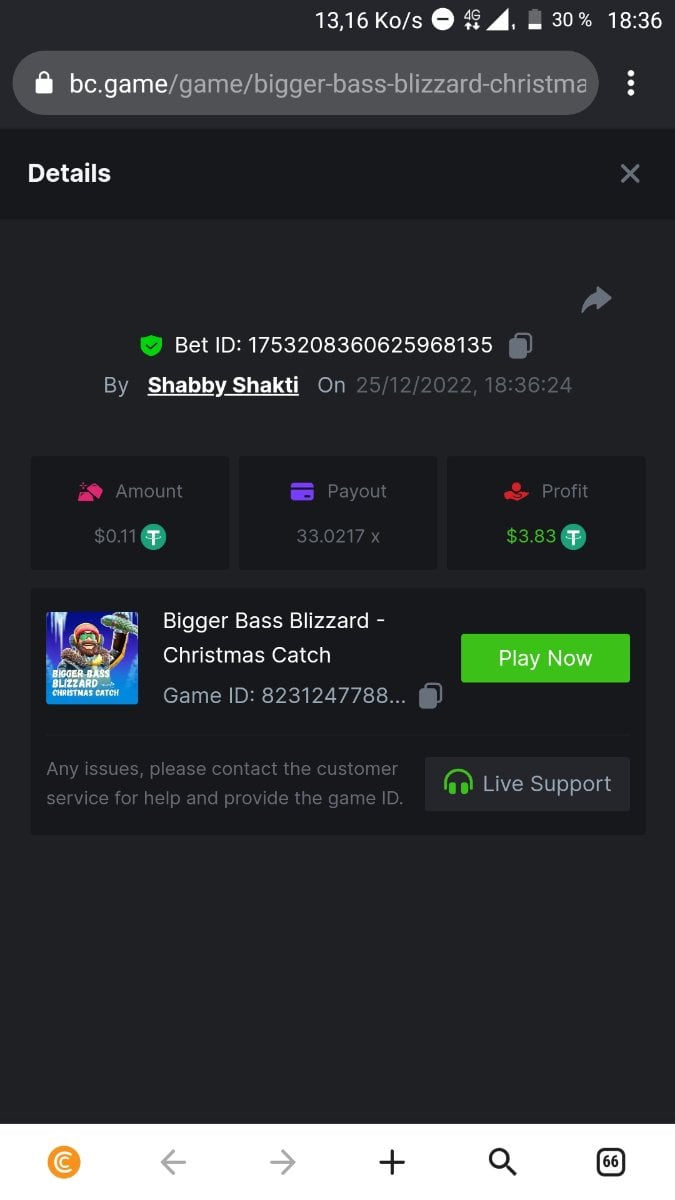675x1200 pixels.
Task: Copy the Bet ID with copy icon
Action: pos(520,345)
